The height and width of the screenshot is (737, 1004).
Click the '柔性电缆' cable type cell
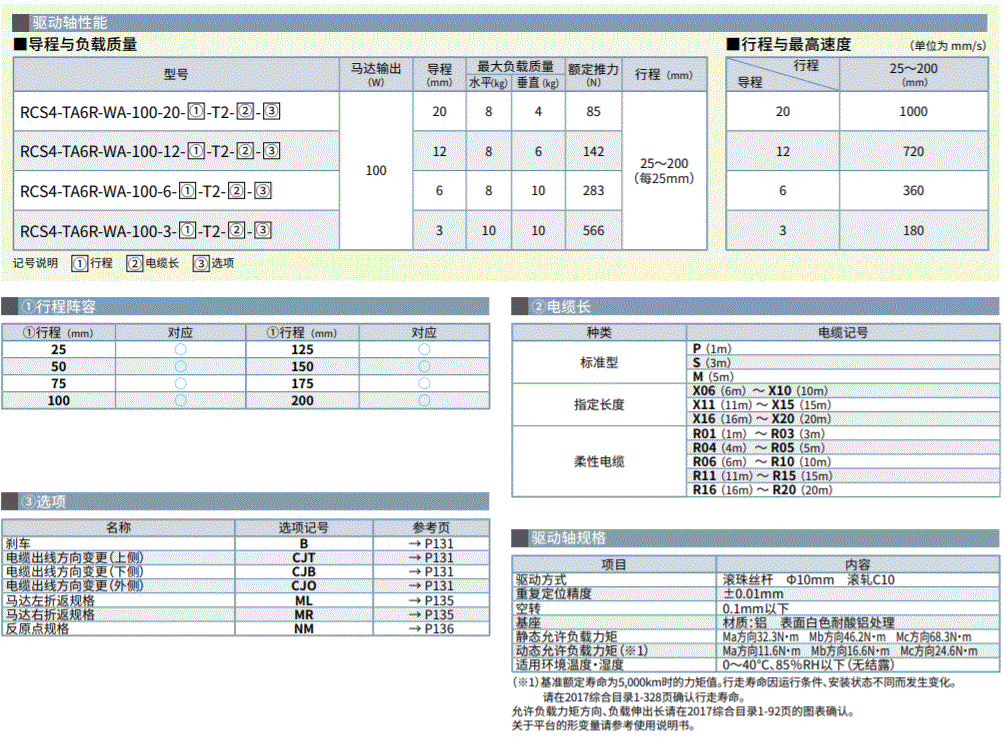point(599,462)
